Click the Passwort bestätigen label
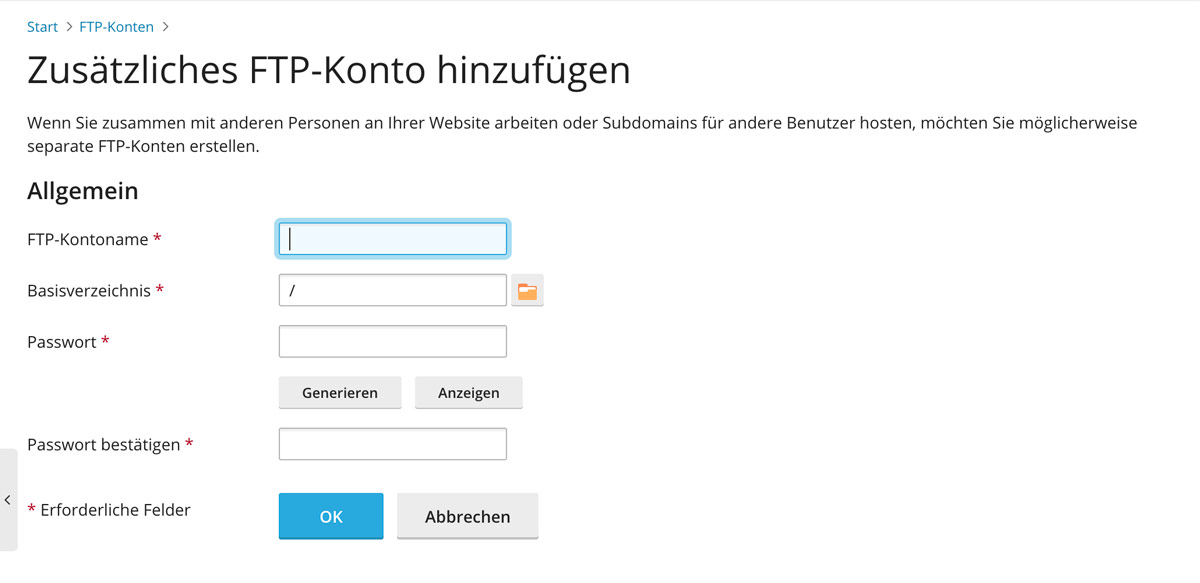1200x583 pixels. tap(104, 445)
